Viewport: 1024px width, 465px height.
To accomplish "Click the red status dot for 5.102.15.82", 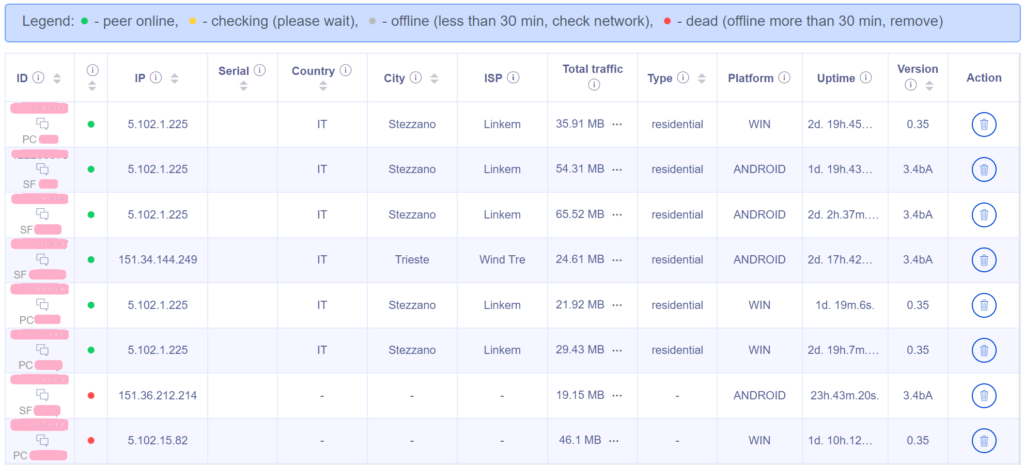I will (x=91, y=440).
